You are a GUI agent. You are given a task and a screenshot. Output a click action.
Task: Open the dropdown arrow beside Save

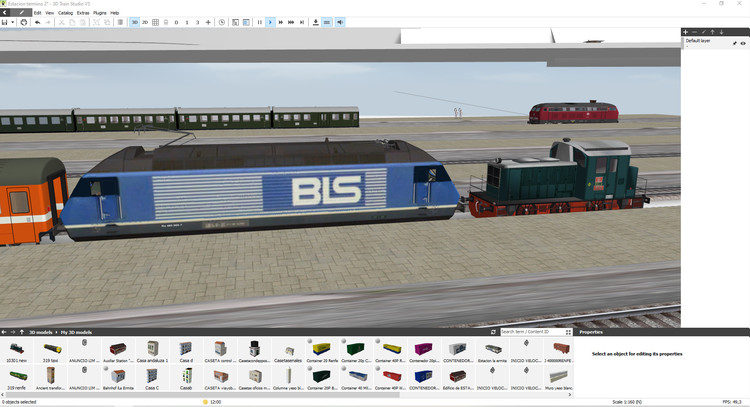click(12, 22)
